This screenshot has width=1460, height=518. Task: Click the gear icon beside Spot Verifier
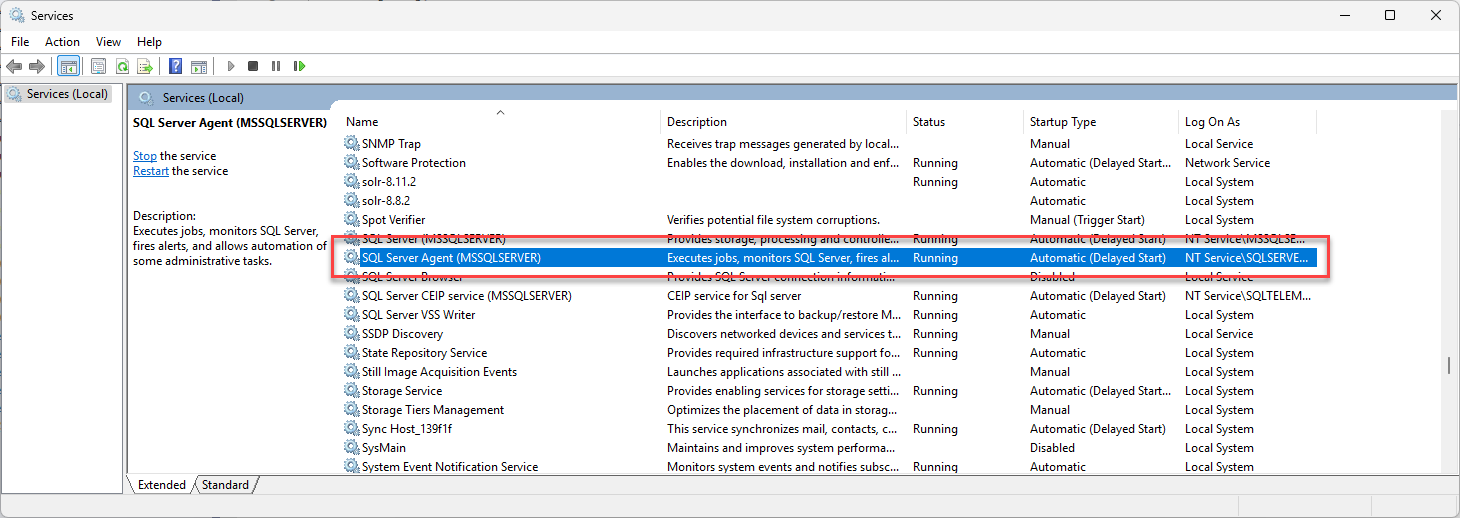click(351, 220)
